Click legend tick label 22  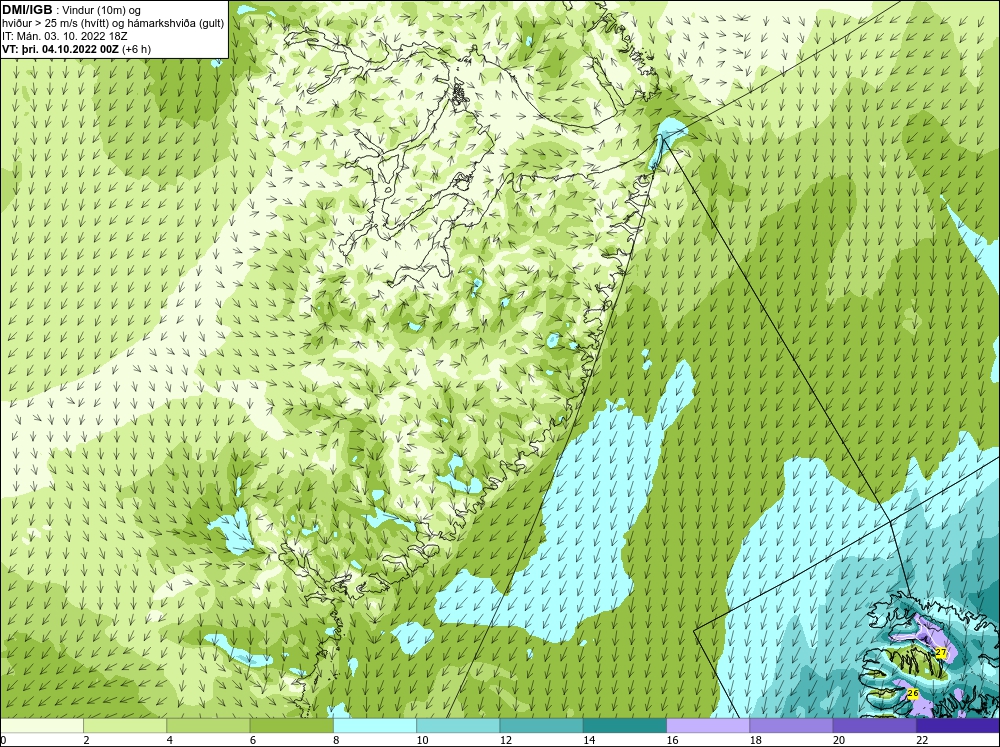coord(922,740)
